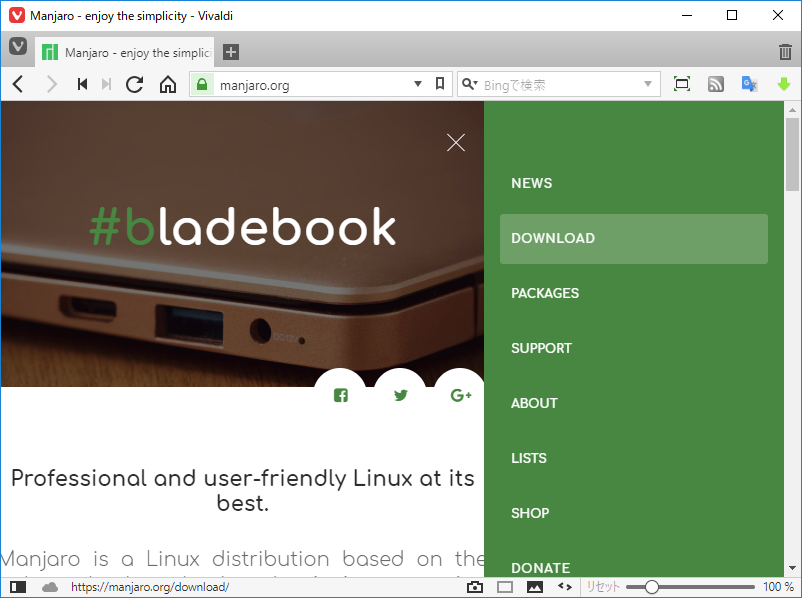Click in the Bing search field

point(560,84)
